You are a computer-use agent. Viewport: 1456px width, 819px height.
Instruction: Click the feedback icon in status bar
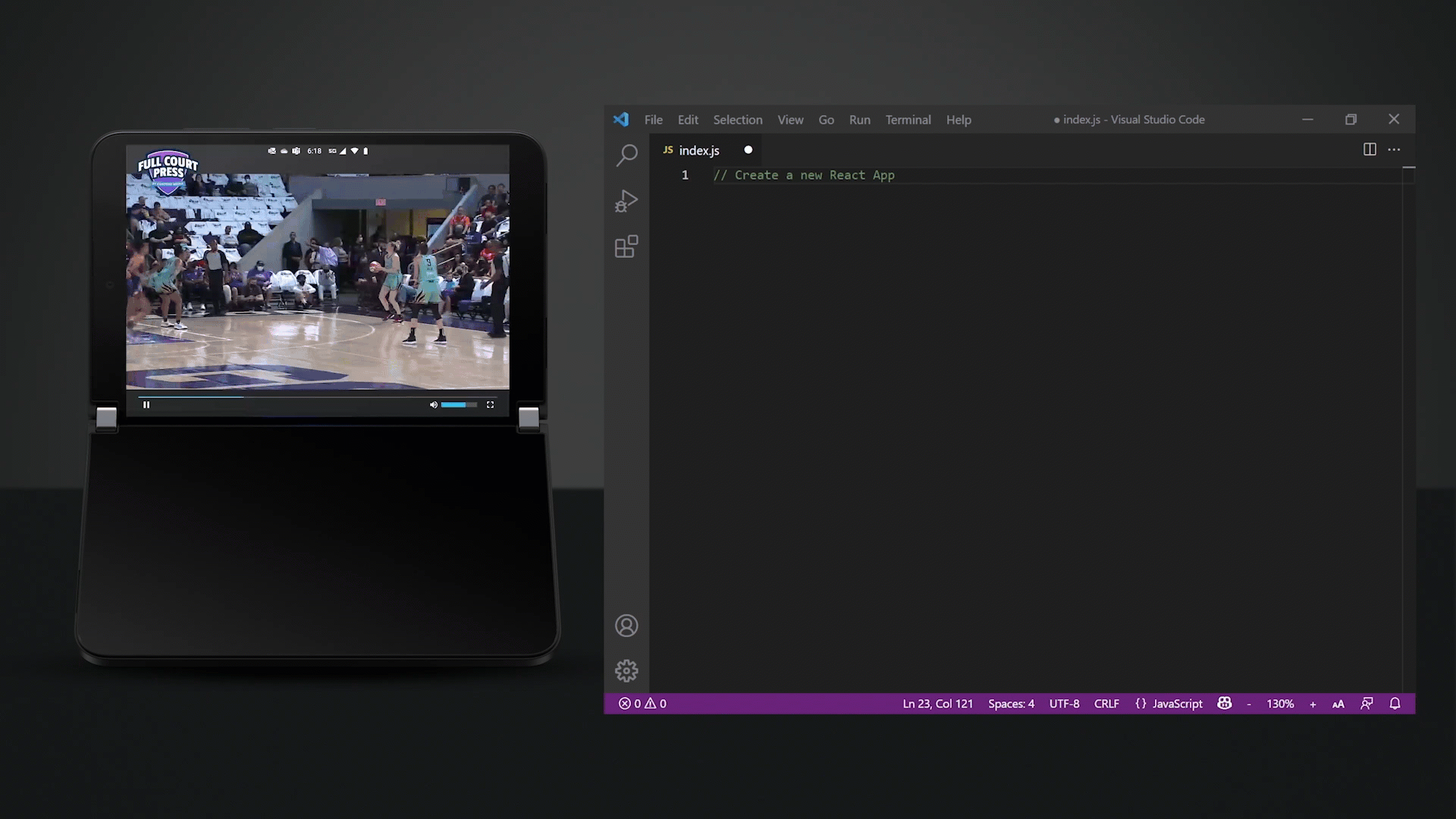[1367, 704]
